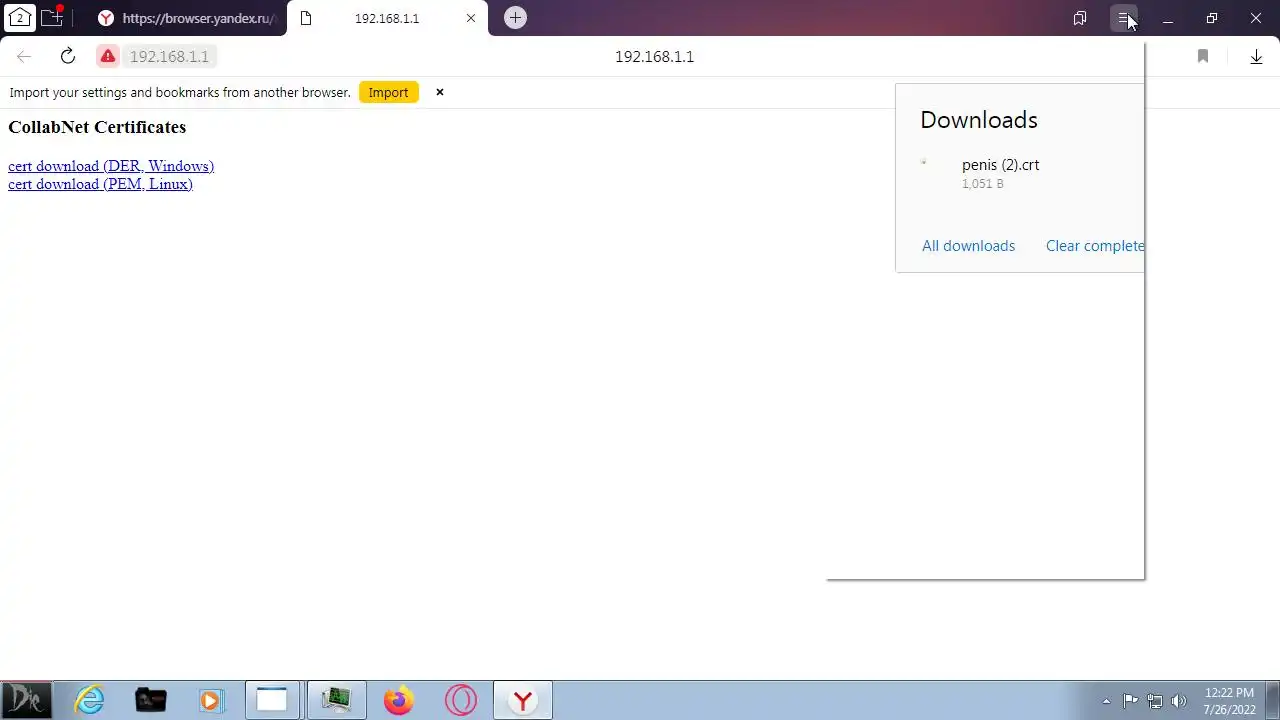This screenshot has width=1280, height=720.
Task: Open the All downloads link
Action: click(968, 246)
